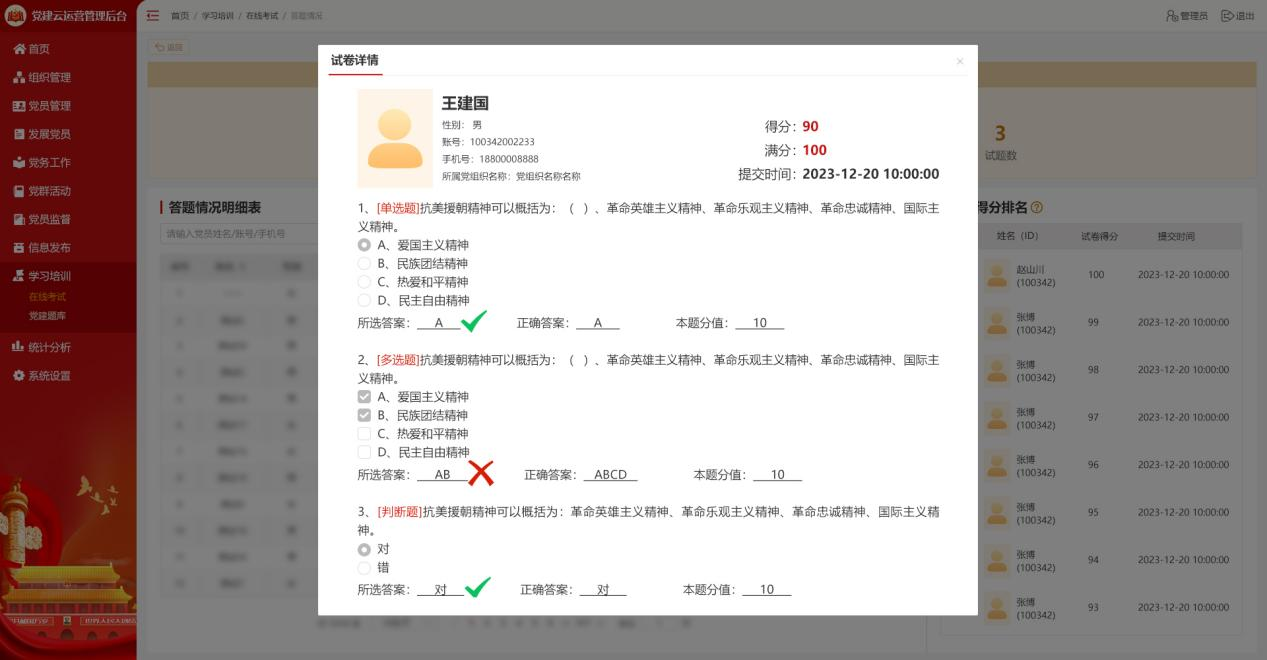Check option D 民主自由精神 in the 多选题
1267x660 pixels.
pos(364,452)
